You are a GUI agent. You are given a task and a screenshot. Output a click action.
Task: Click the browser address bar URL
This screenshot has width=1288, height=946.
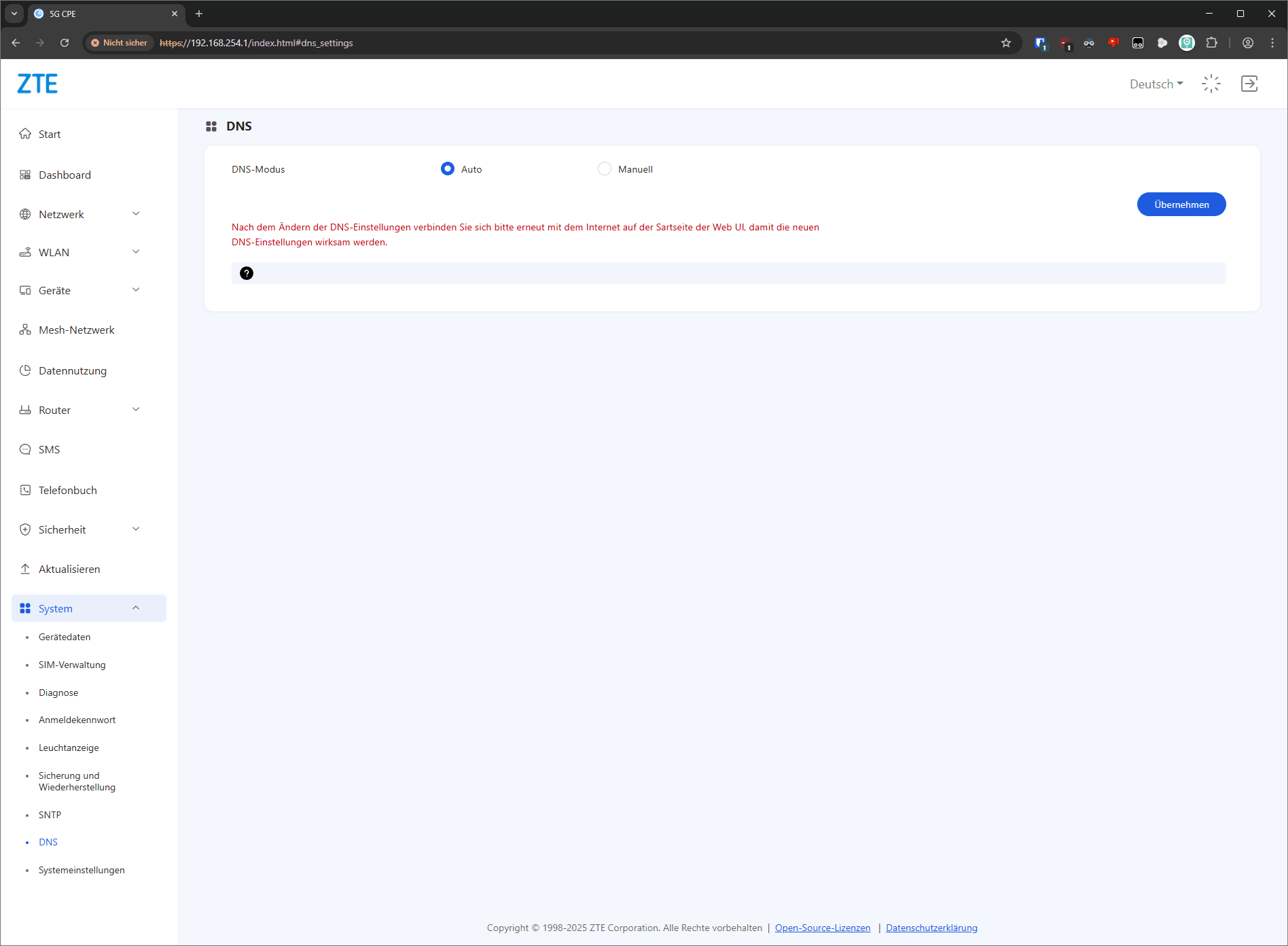tap(256, 43)
